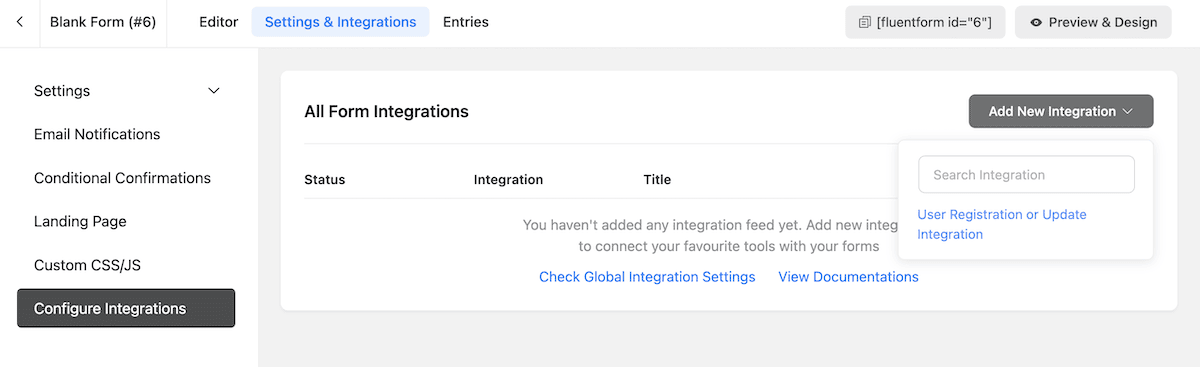
Task: Open the Add New Integration dropdown
Action: click(x=1061, y=111)
